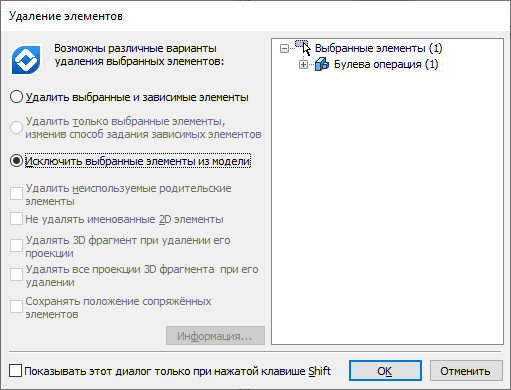Open the Информация... button
The height and width of the screenshot is (390, 511).
coord(215,335)
